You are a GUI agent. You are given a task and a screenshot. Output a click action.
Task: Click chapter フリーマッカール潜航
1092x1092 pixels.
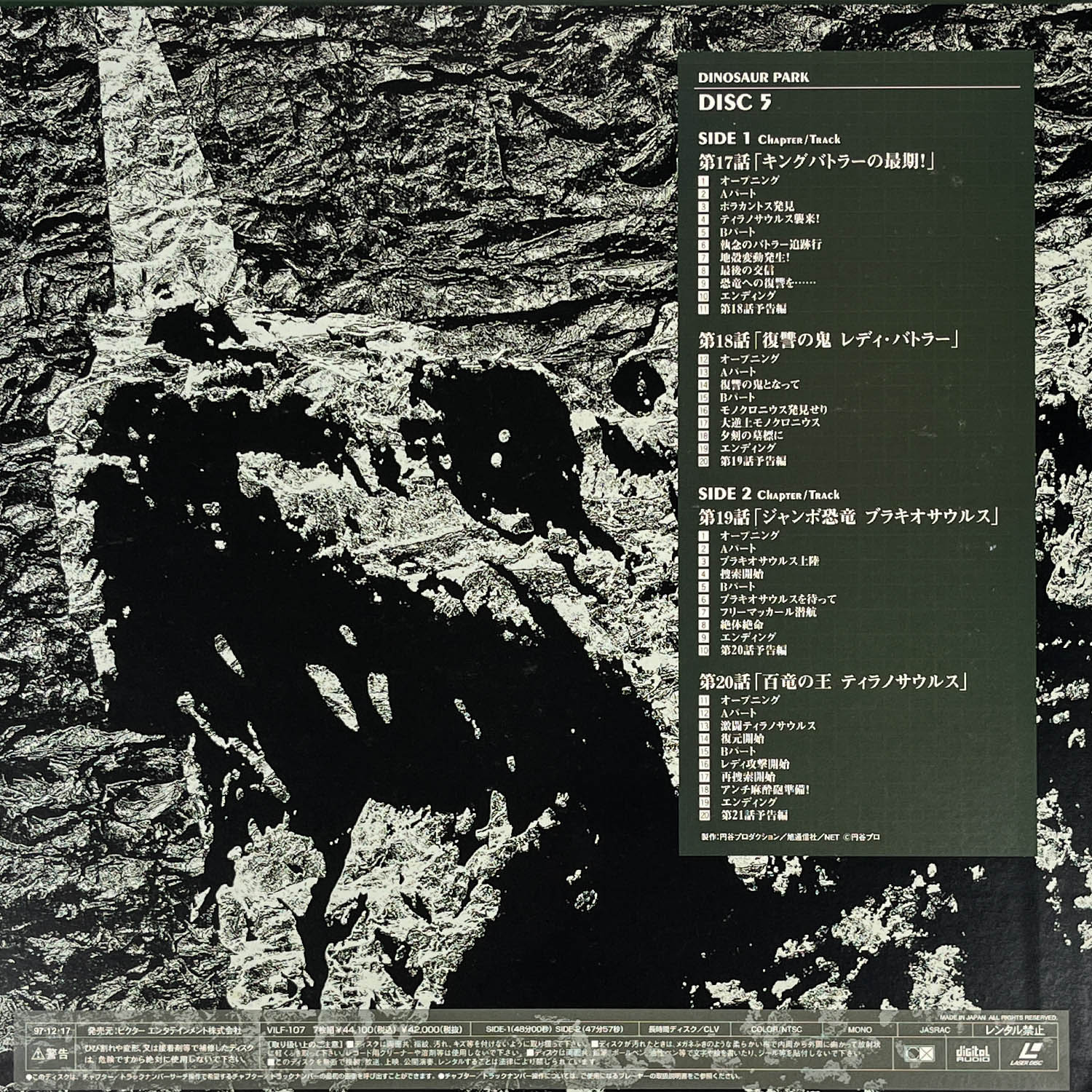[x=768, y=612]
